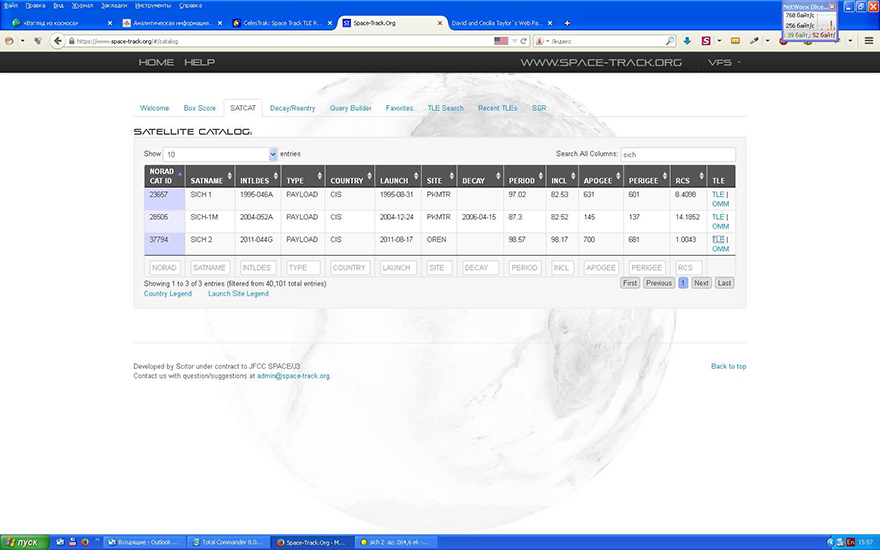Click the leftmost toolbar icon beside back button
This screenshot has height=550, width=880.
click(9, 41)
